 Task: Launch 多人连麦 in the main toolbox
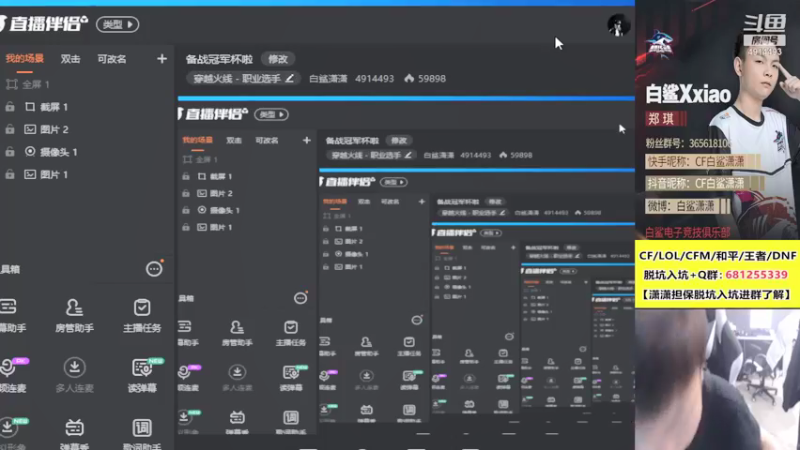[74, 375]
